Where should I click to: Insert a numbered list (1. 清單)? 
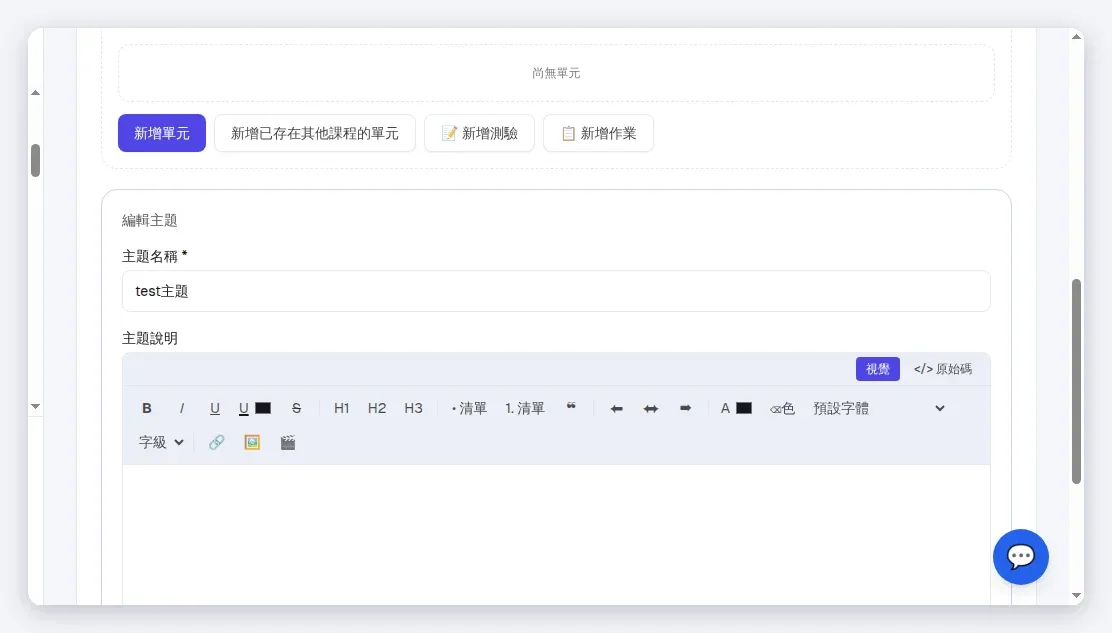[x=525, y=408]
